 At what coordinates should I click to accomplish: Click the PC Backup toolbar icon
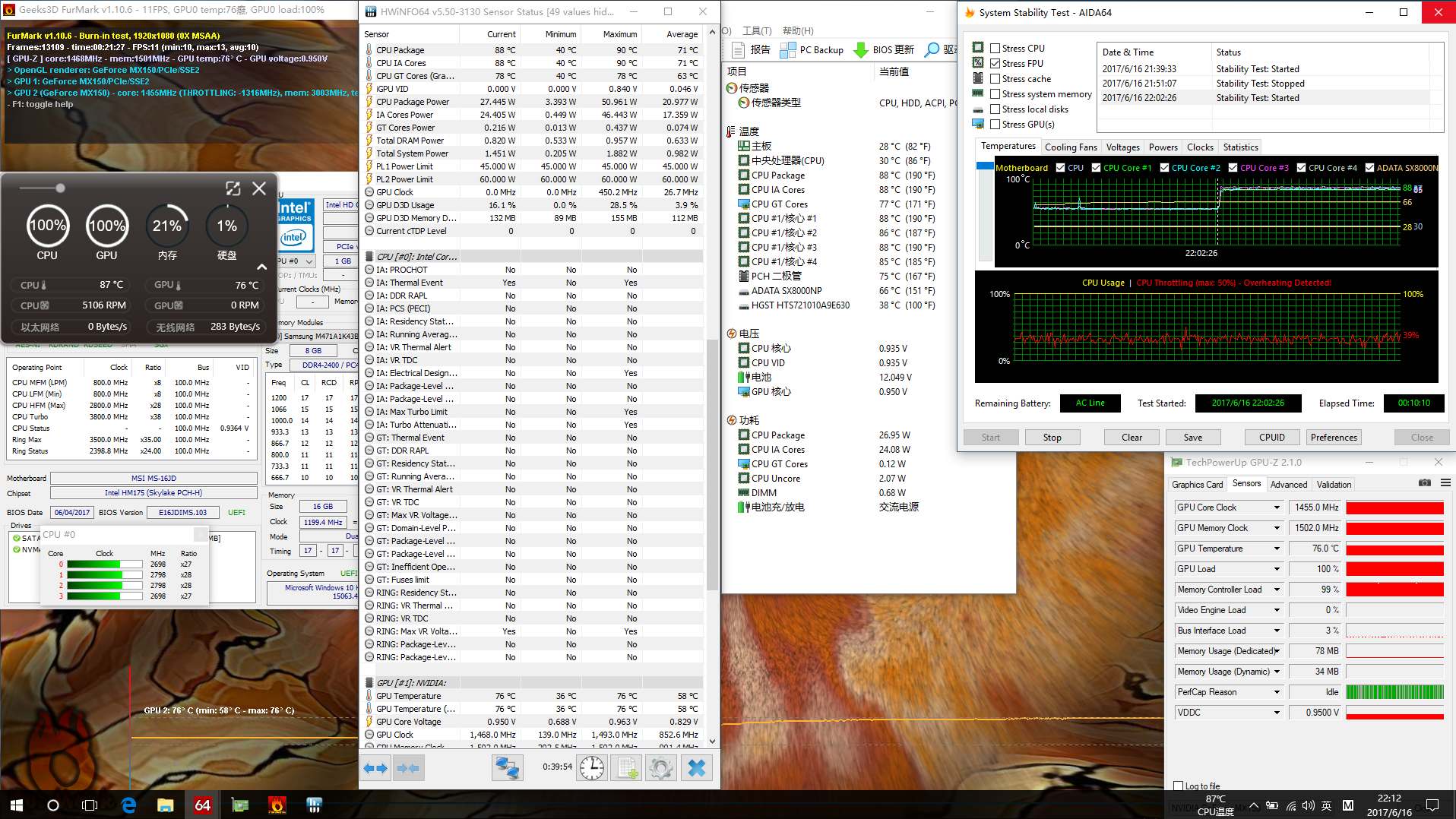click(x=812, y=50)
